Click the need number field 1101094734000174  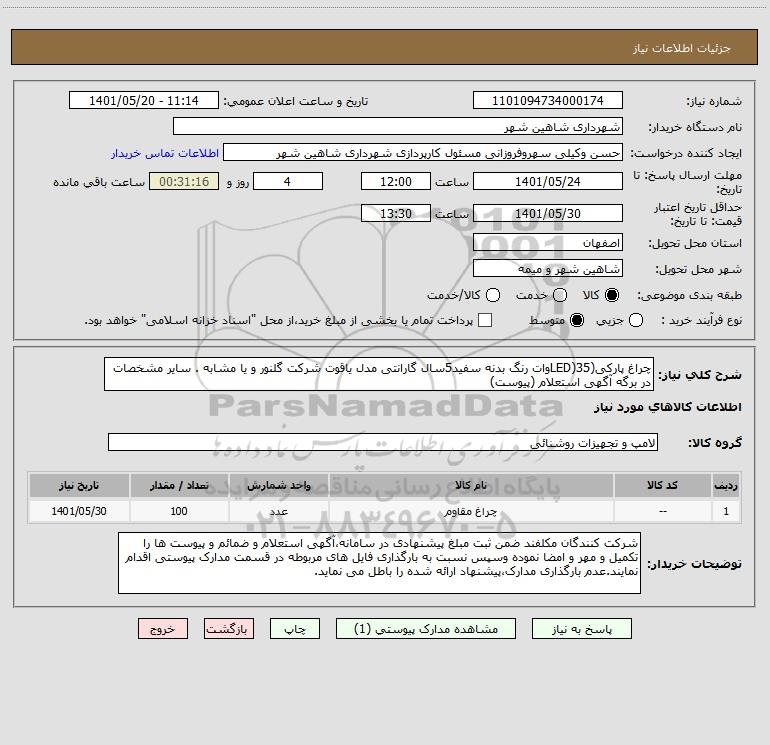548,100
